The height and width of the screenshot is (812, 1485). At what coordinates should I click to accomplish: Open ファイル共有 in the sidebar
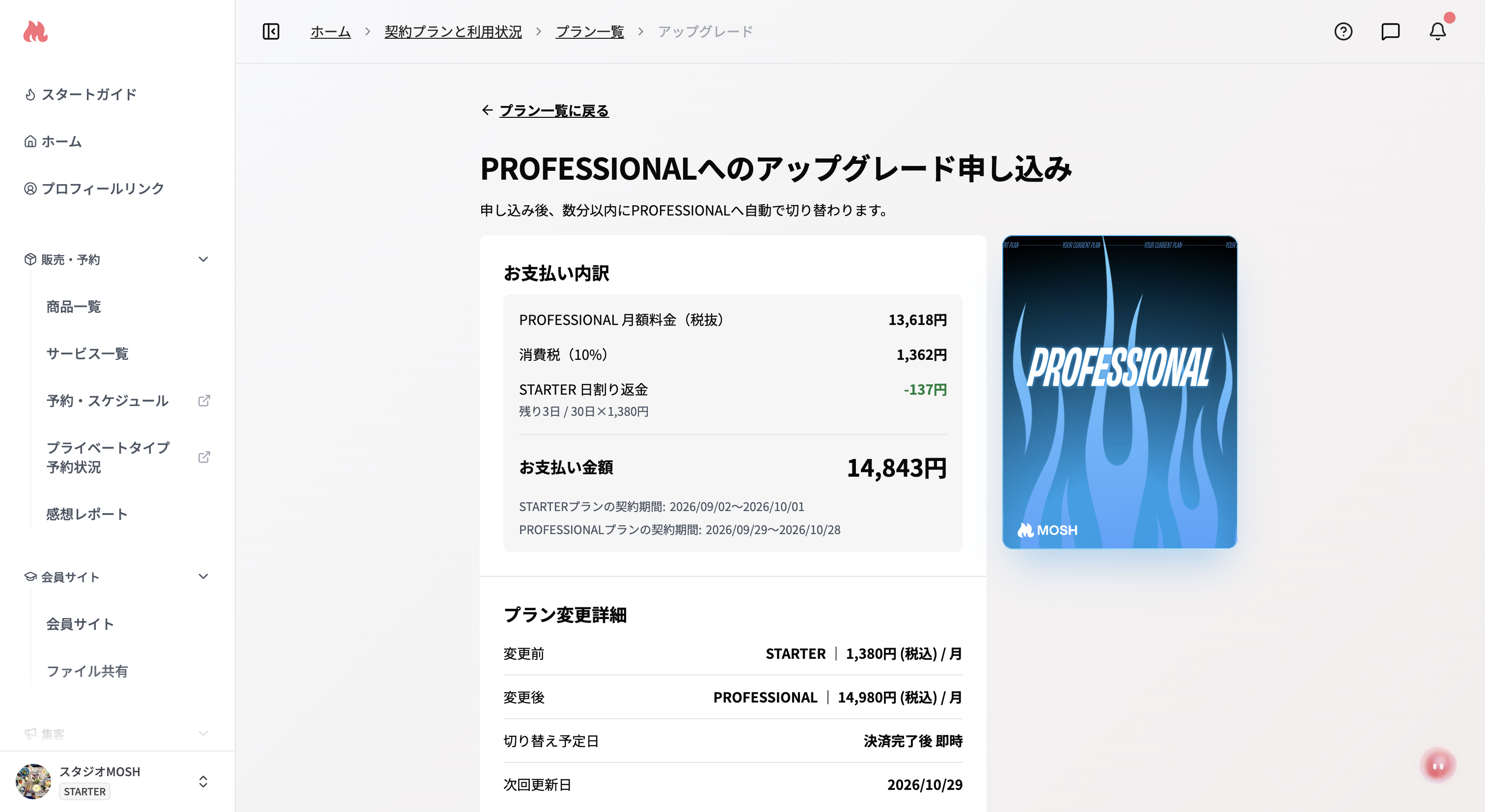(87, 672)
